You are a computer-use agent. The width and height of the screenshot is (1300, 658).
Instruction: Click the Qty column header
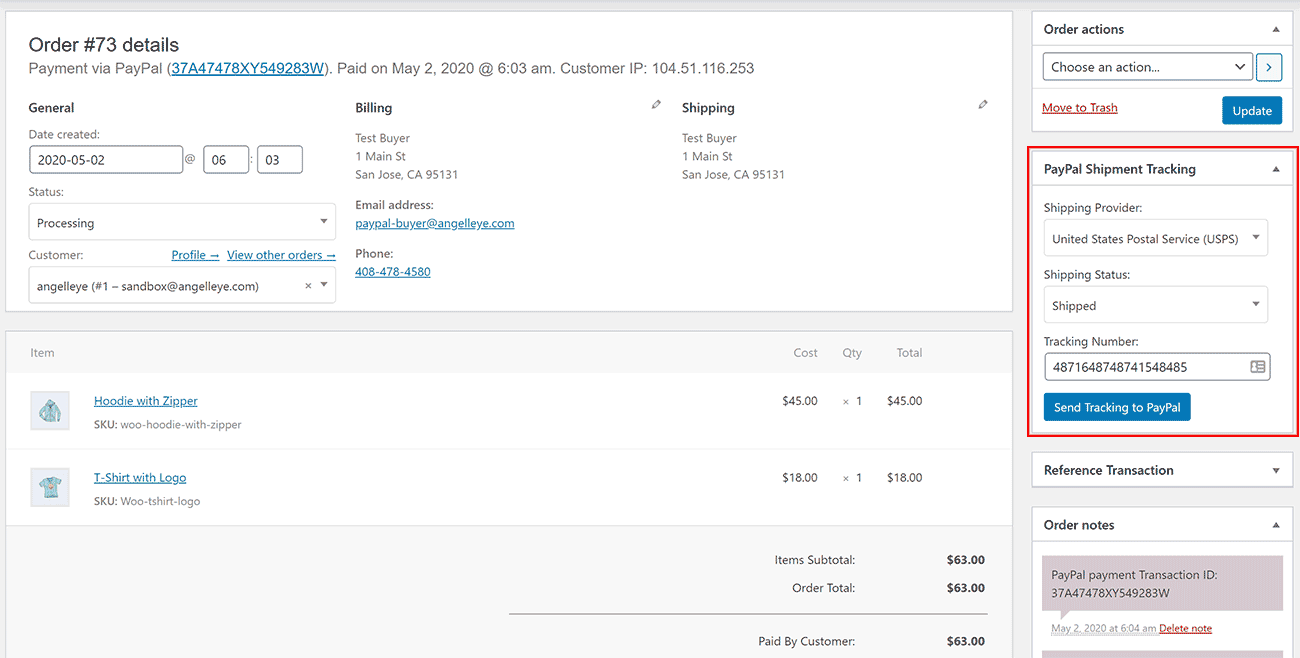(x=852, y=353)
